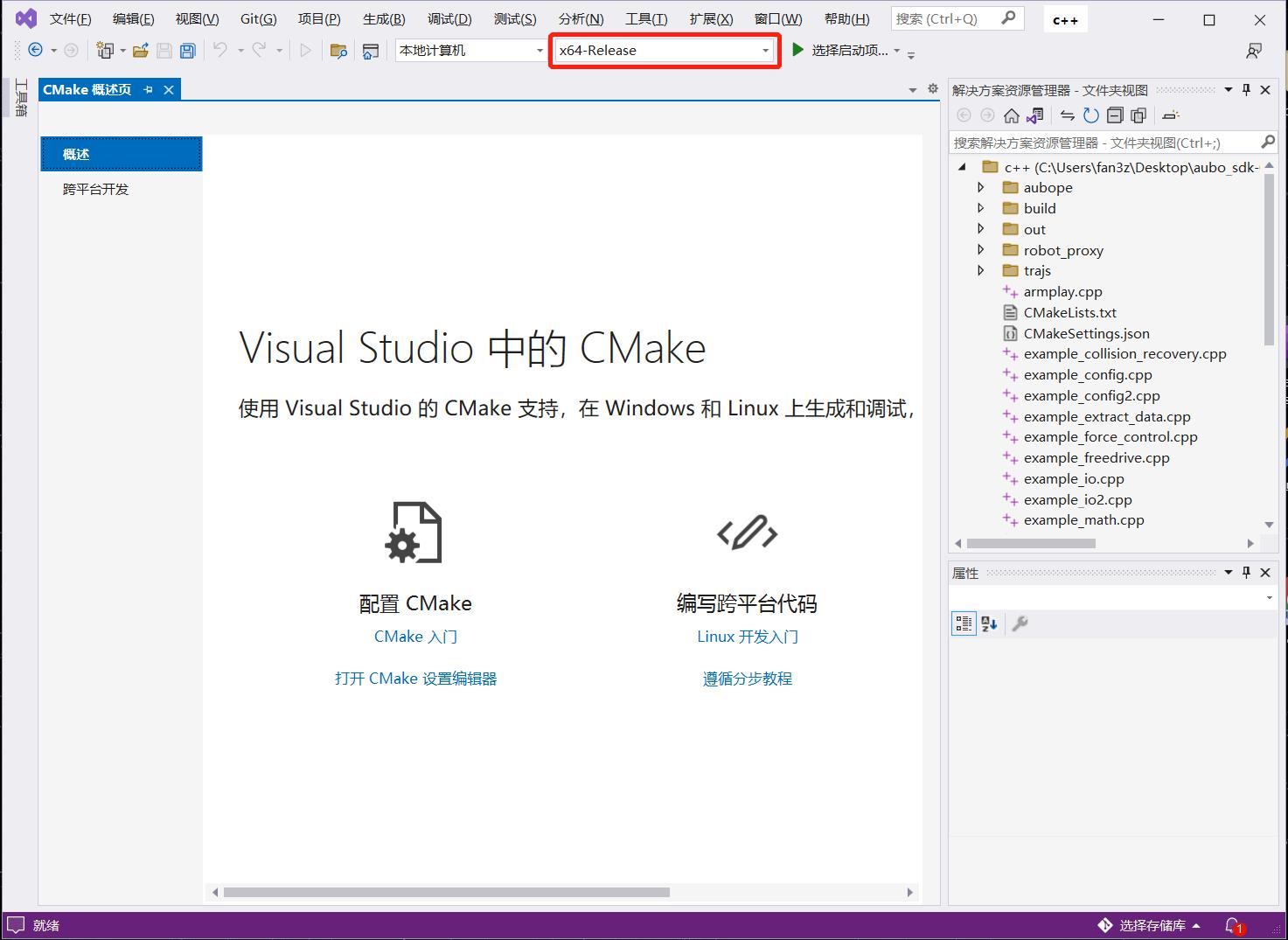Image resolution: width=1288 pixels, height=940 pixels.
Task: Open the Git(G) menu
Action: 258,18
